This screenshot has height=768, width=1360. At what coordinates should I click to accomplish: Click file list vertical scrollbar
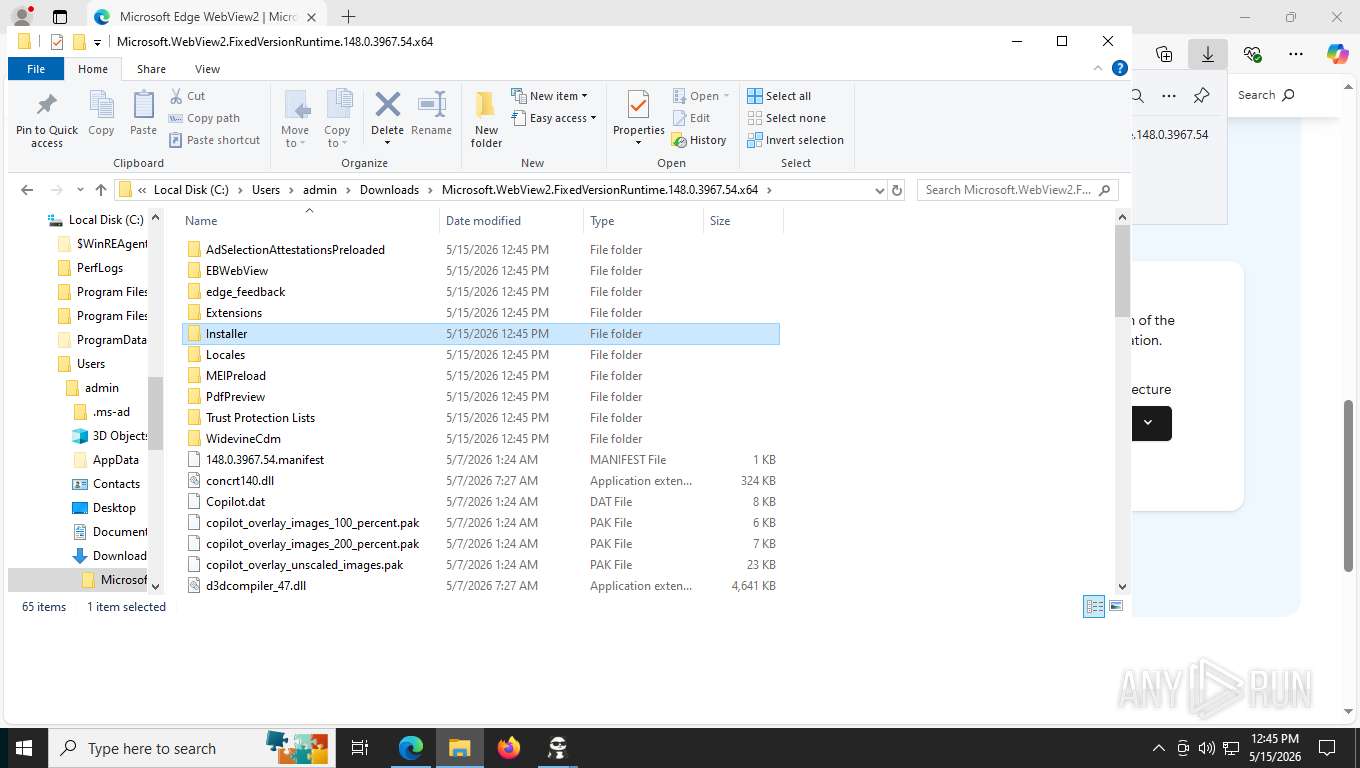coord(1122,270)
